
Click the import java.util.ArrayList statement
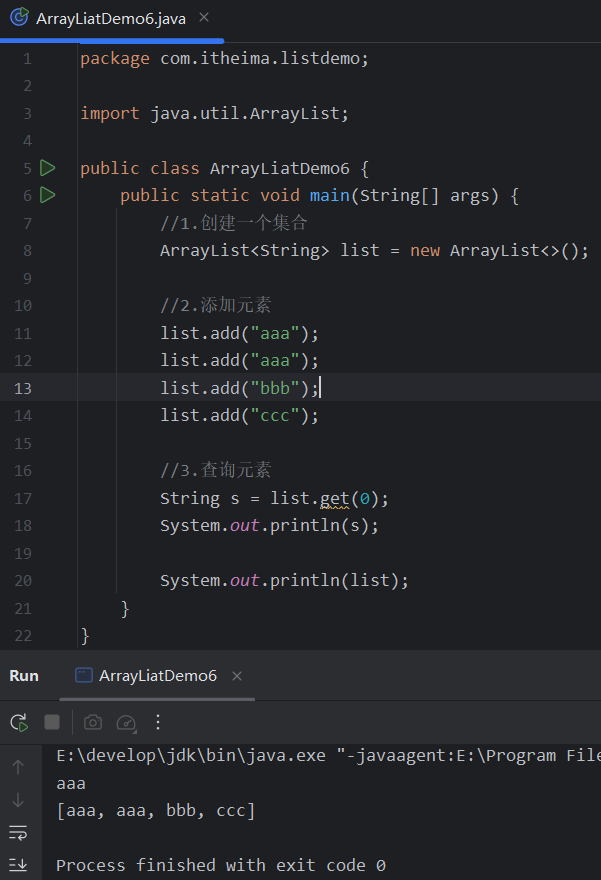tap(214, 113)
